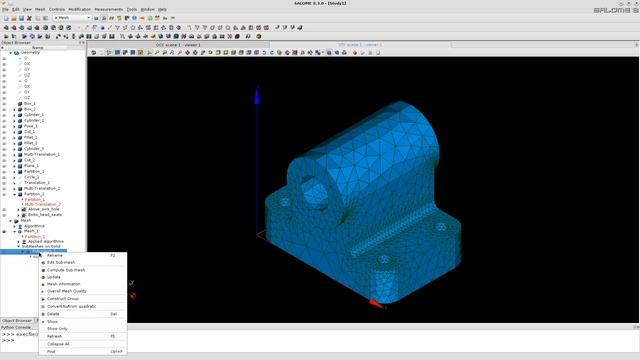Open the Measurements menu

(x=109, y=9)
